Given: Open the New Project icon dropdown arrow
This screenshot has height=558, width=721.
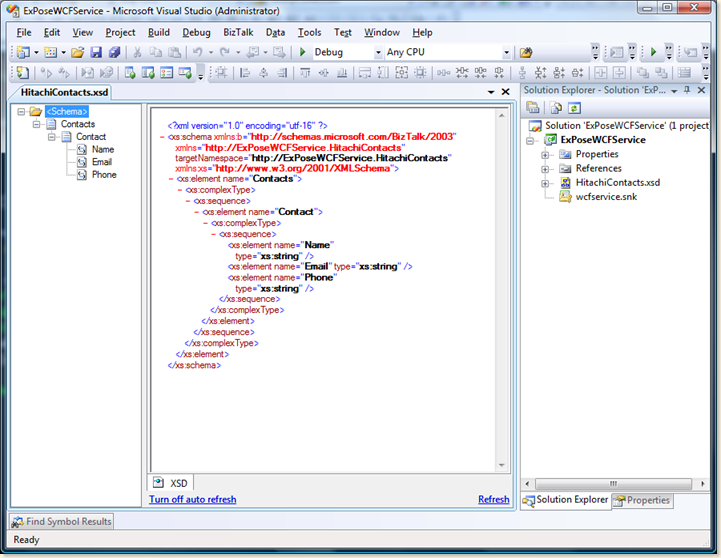Looking at the screenshot, I should click(36, 52).
